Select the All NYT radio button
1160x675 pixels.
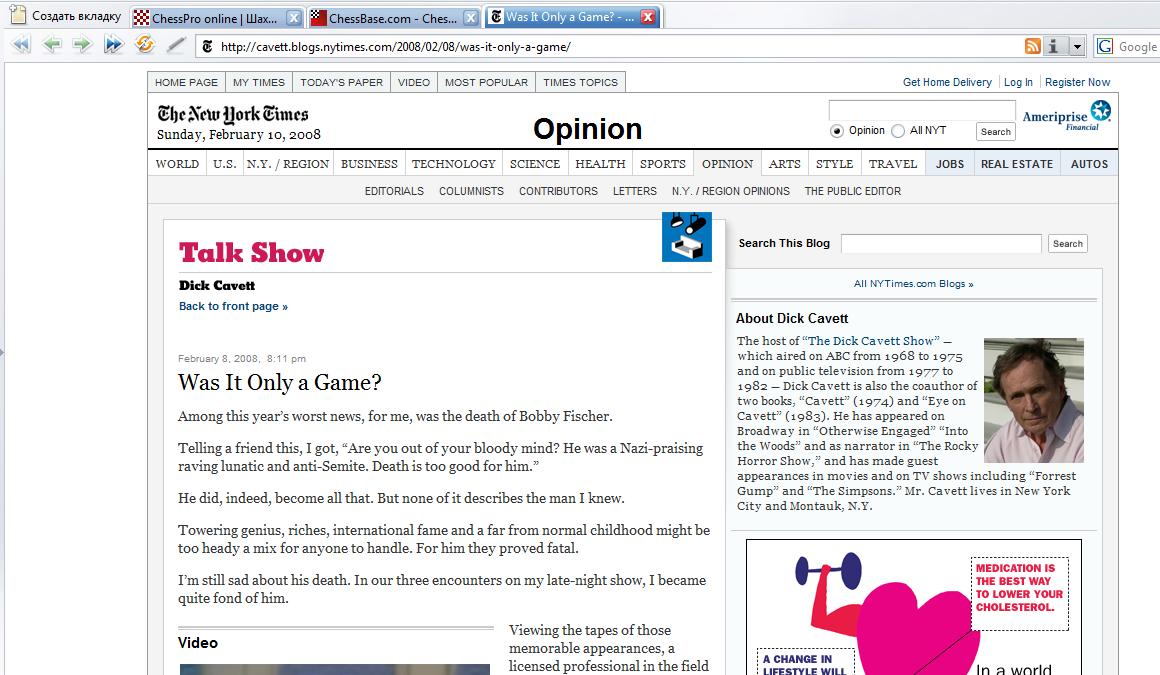(897, 131)
